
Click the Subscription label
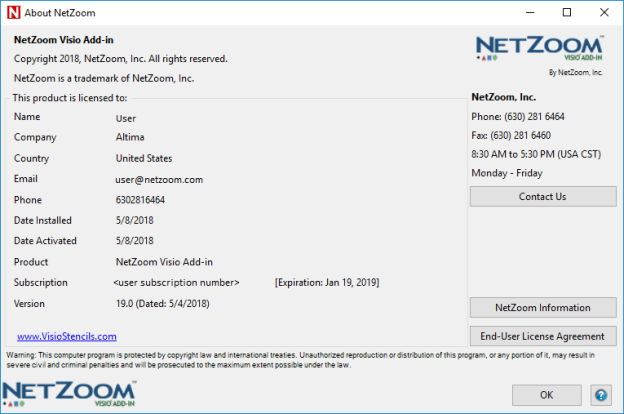point(41,283)
